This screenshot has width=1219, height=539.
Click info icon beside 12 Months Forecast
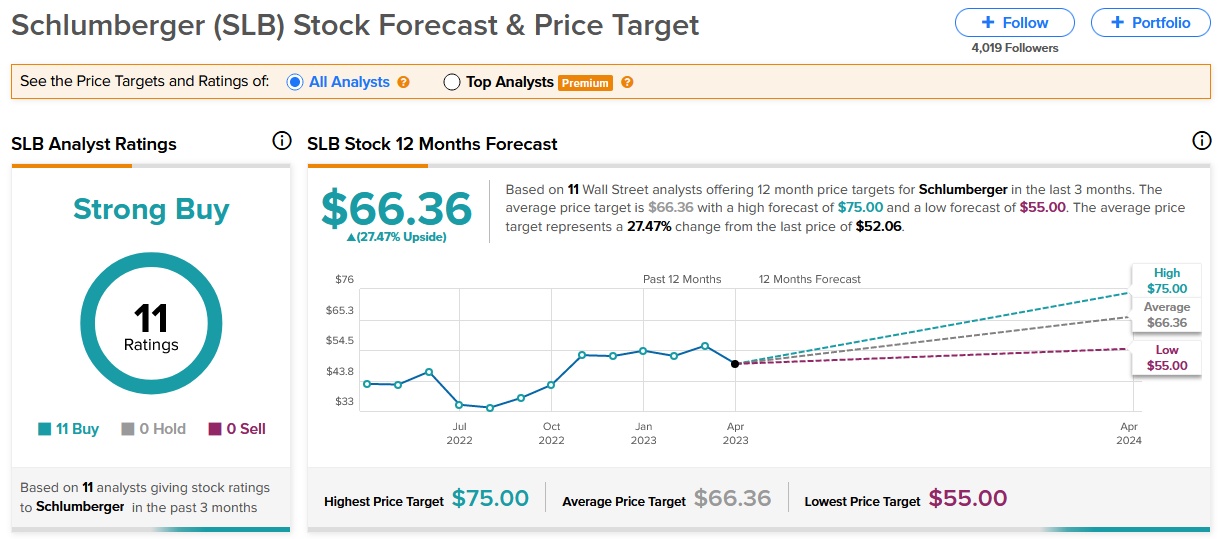pos(1202,141)
